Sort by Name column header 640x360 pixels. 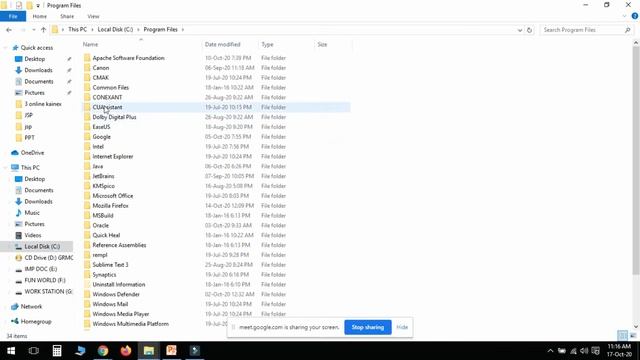pos(90,44)
